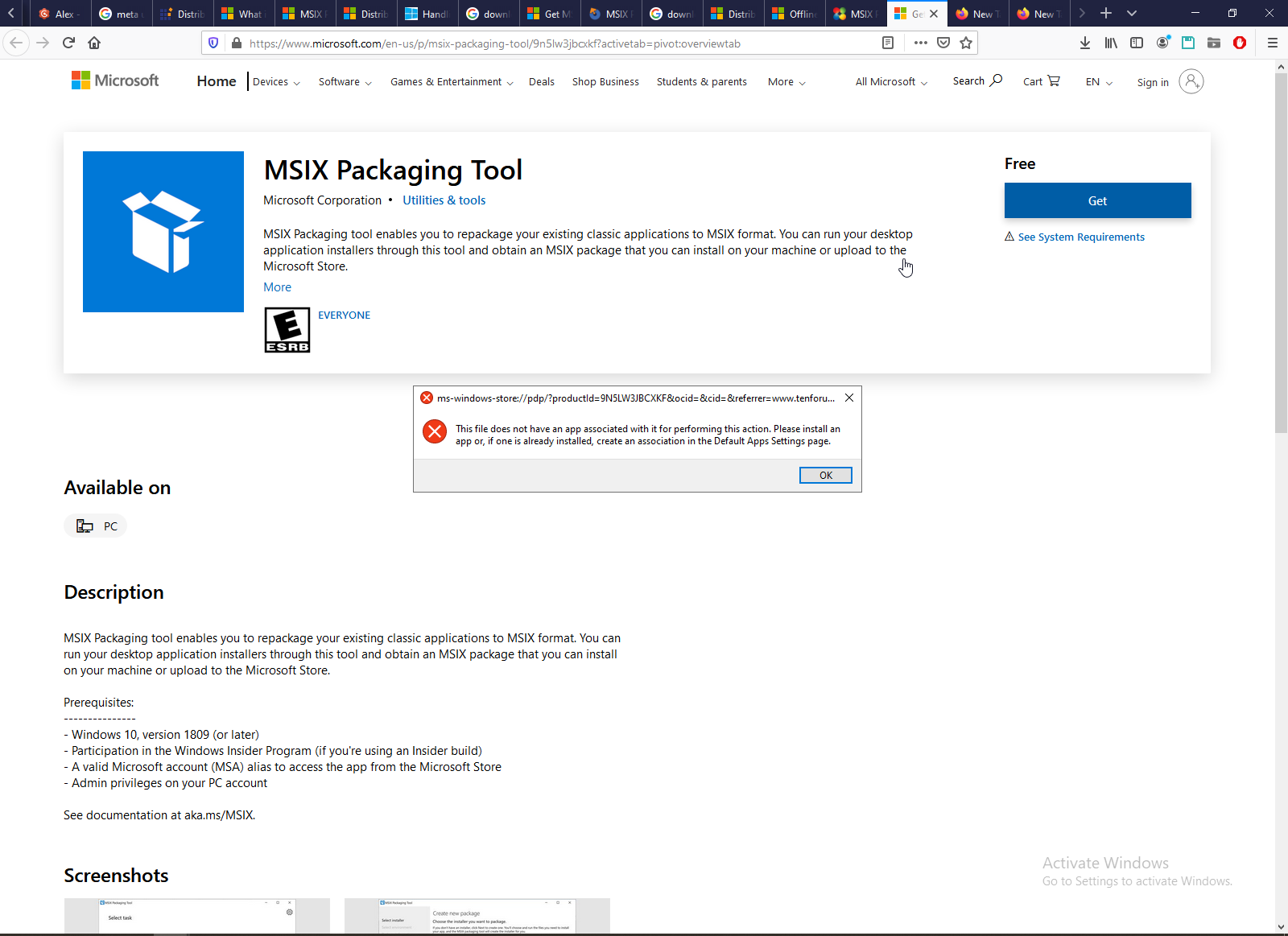Screen dimensions: 1288x936
Task: Open page actions three-dot menu
Action: (x=921, y=43)
